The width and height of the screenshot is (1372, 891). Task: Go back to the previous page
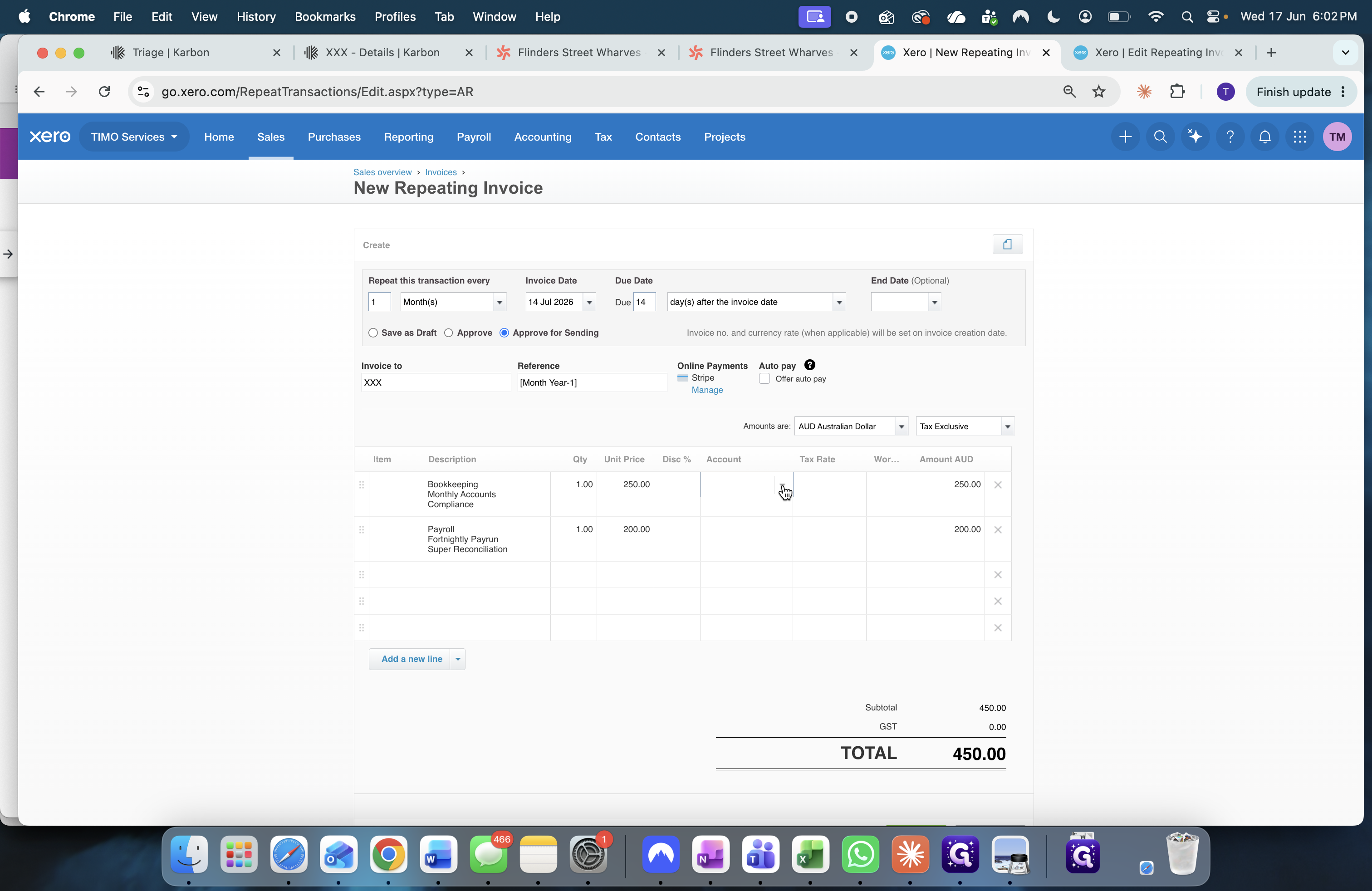(39, 92)
